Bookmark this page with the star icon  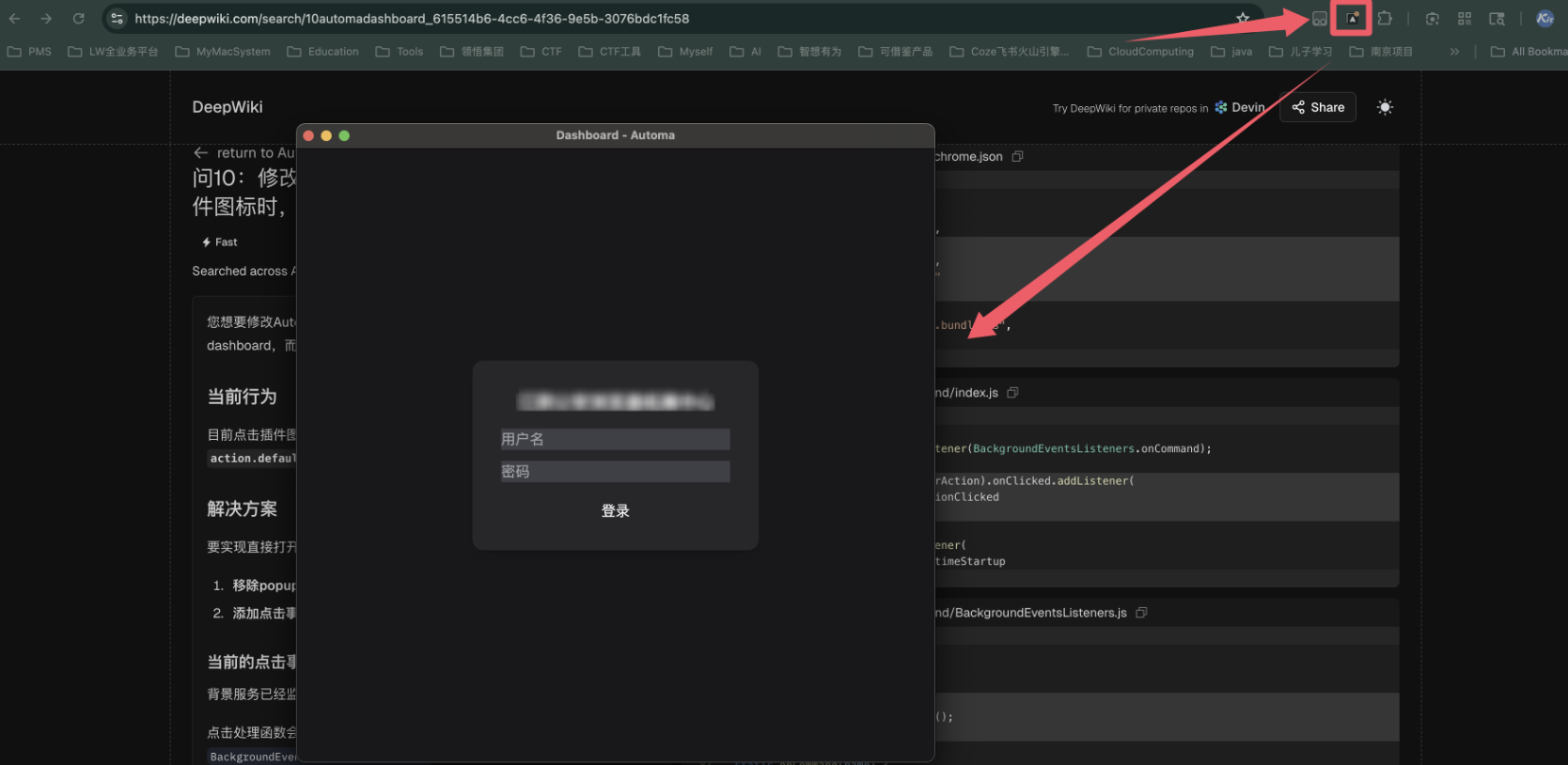coord(1243,19)
